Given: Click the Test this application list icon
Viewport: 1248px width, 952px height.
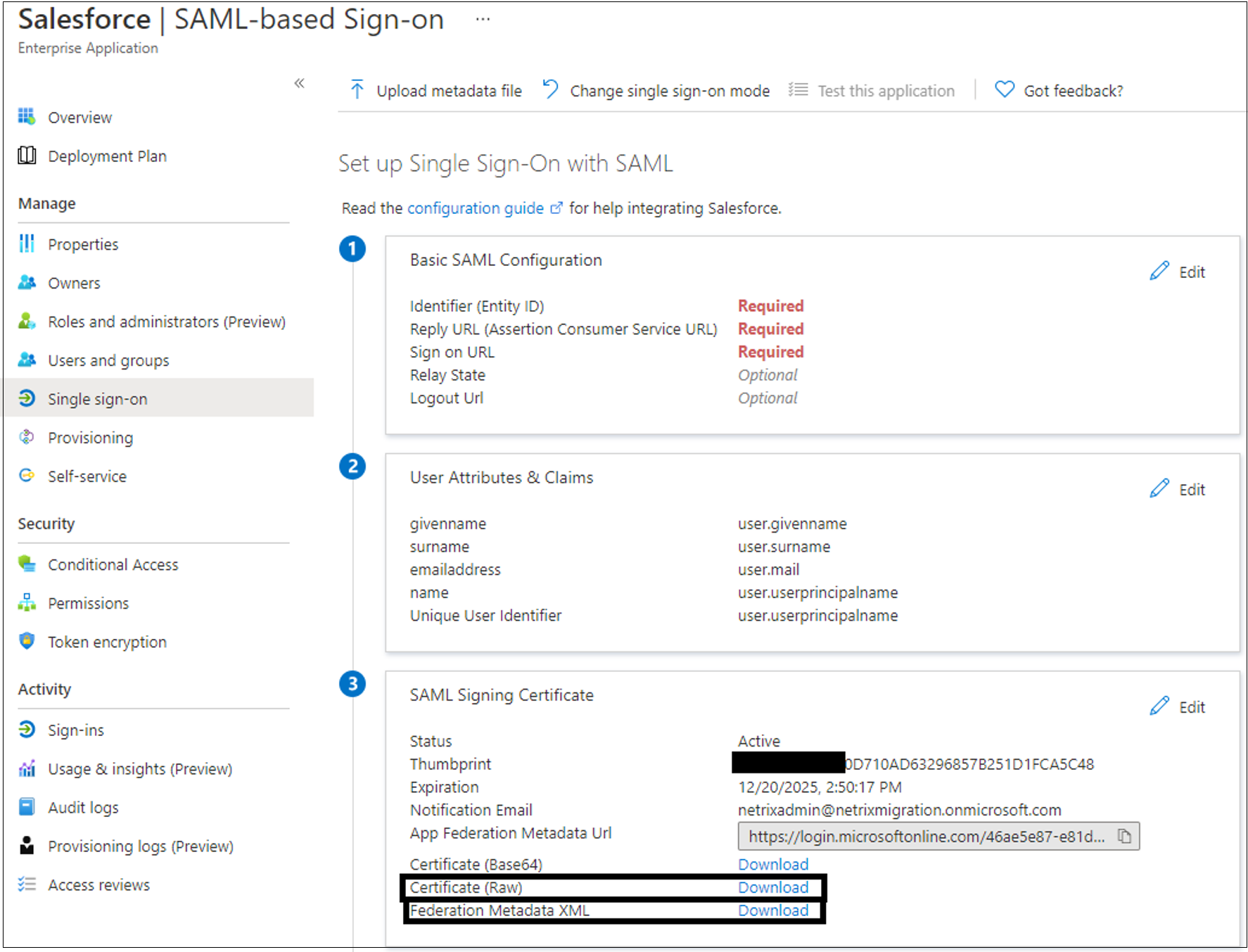Looking at the screenshot, I should (x=798, y=89).
